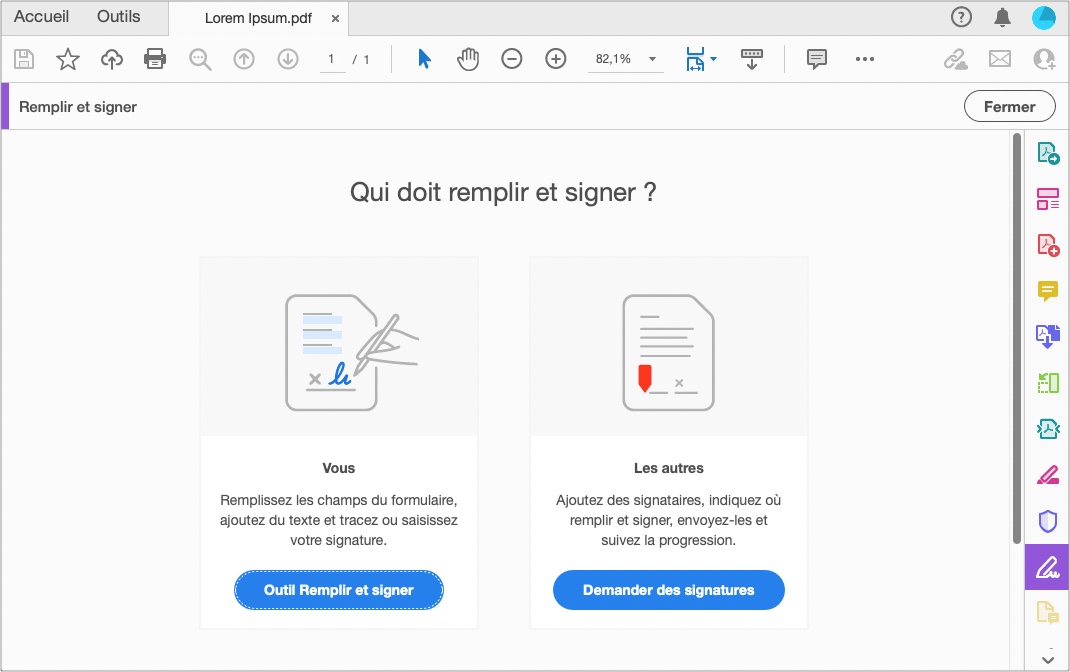Select the text selection arrow tool
The image size is (1070, 672).
click(423, 58)
